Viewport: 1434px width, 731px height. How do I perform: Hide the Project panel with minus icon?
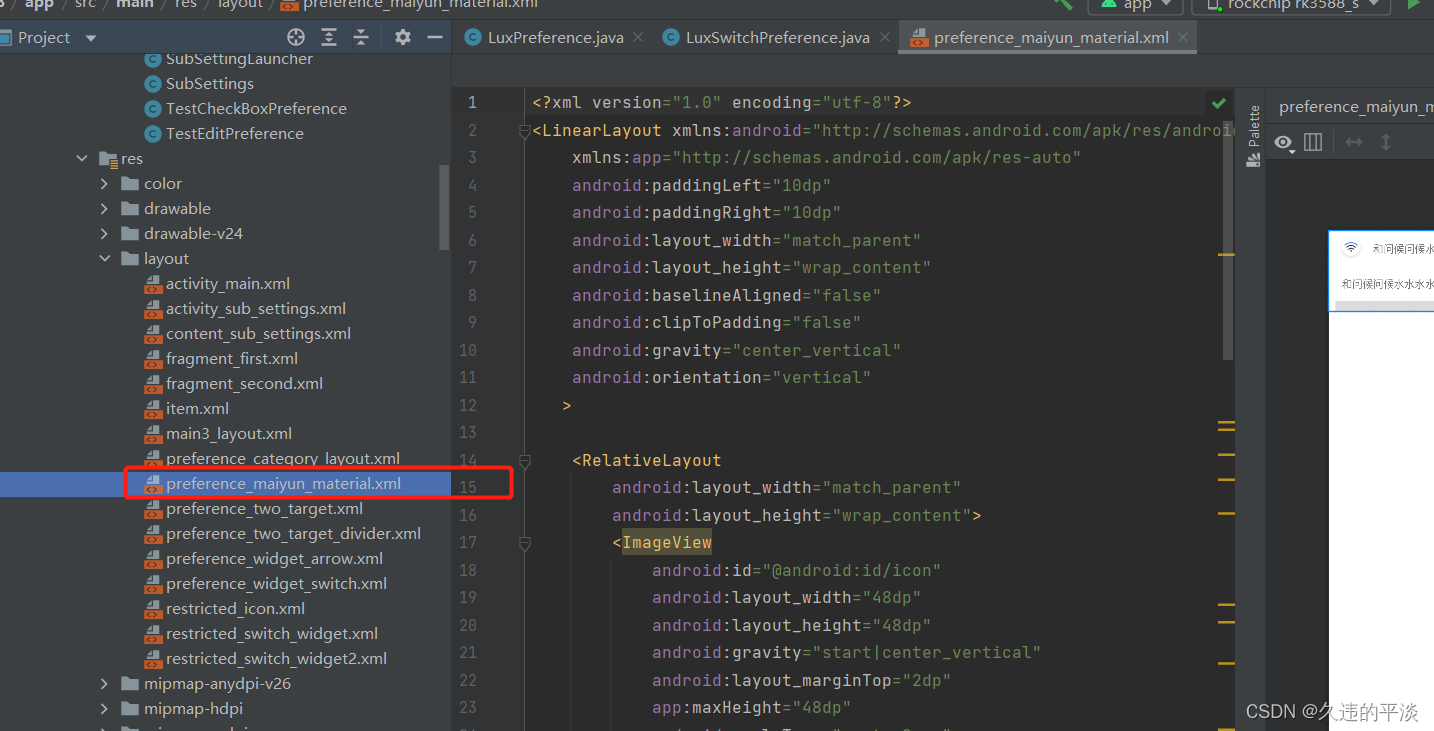(x=435, y=37)
